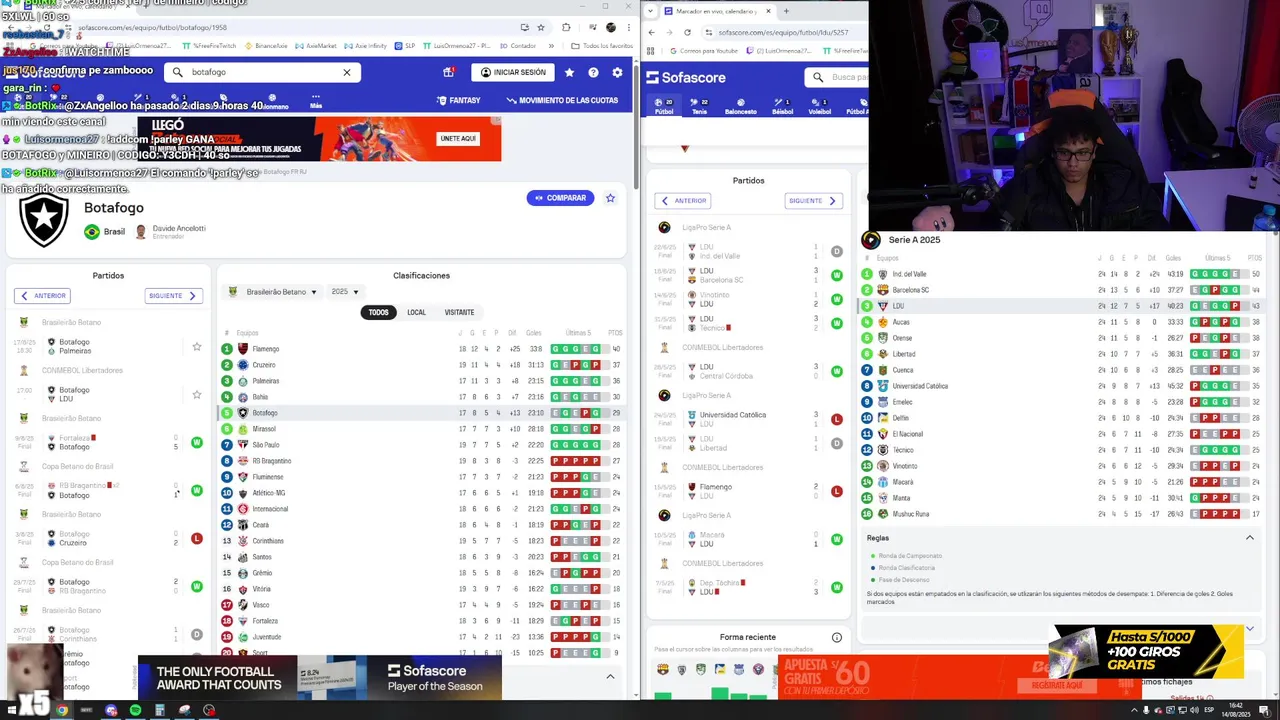This screenshot has width=1280, height=720.
Task: Select the TODOS standings tab
Action: (x=378, y=312)
